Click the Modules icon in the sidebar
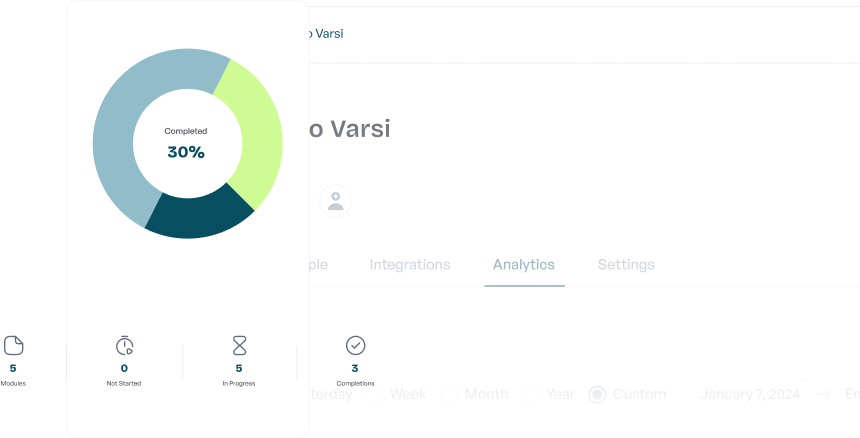 (x=13, y=347)
